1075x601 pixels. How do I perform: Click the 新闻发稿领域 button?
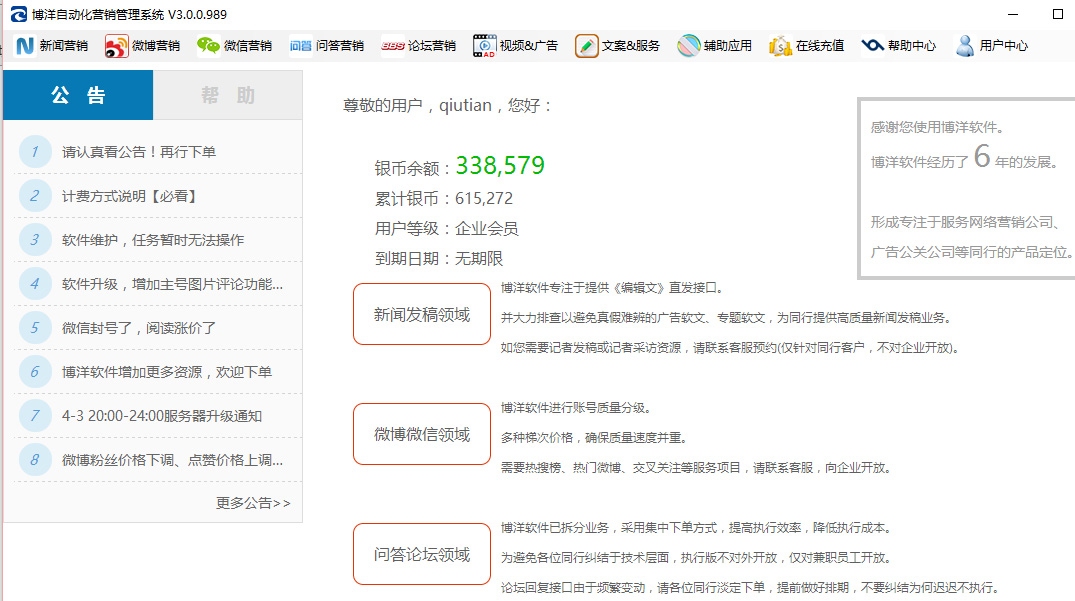click(x=422, y=315)
